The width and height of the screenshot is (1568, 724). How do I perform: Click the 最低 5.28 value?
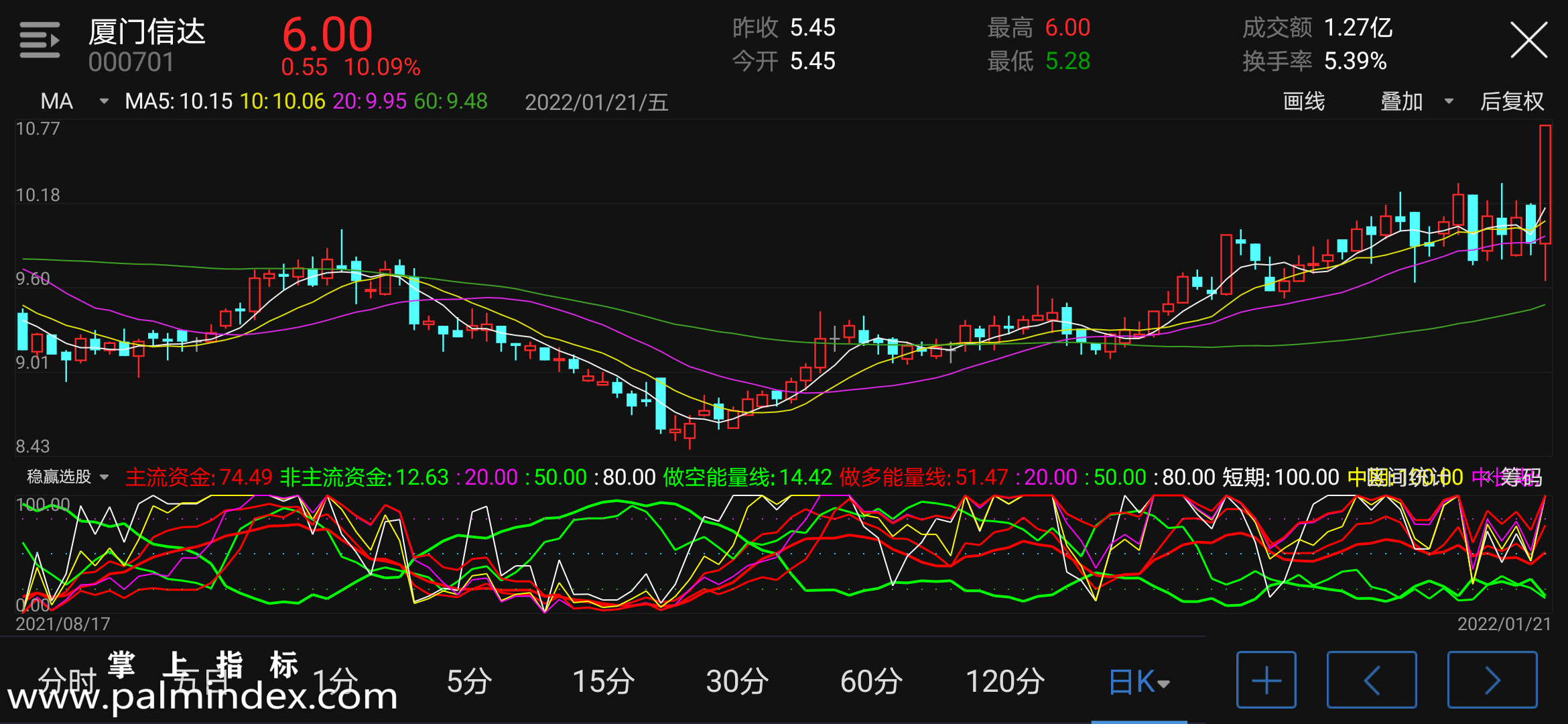tap(1039, 61)
